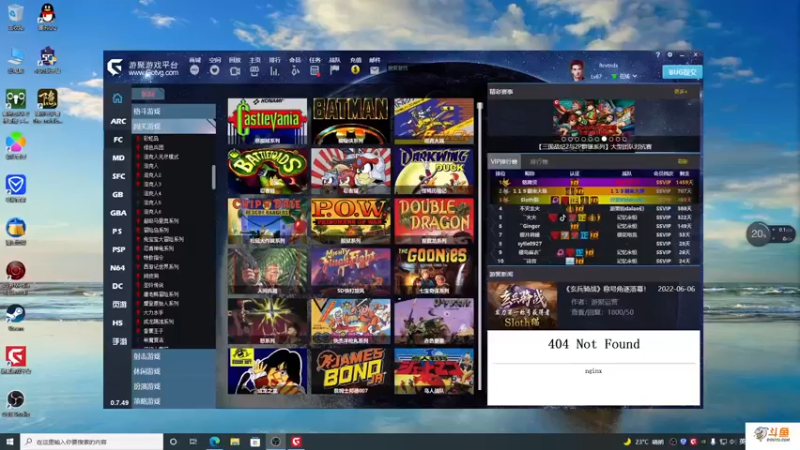Collapse the 过关游戏 category header
The image size is (800, 450).
[173, 126]
